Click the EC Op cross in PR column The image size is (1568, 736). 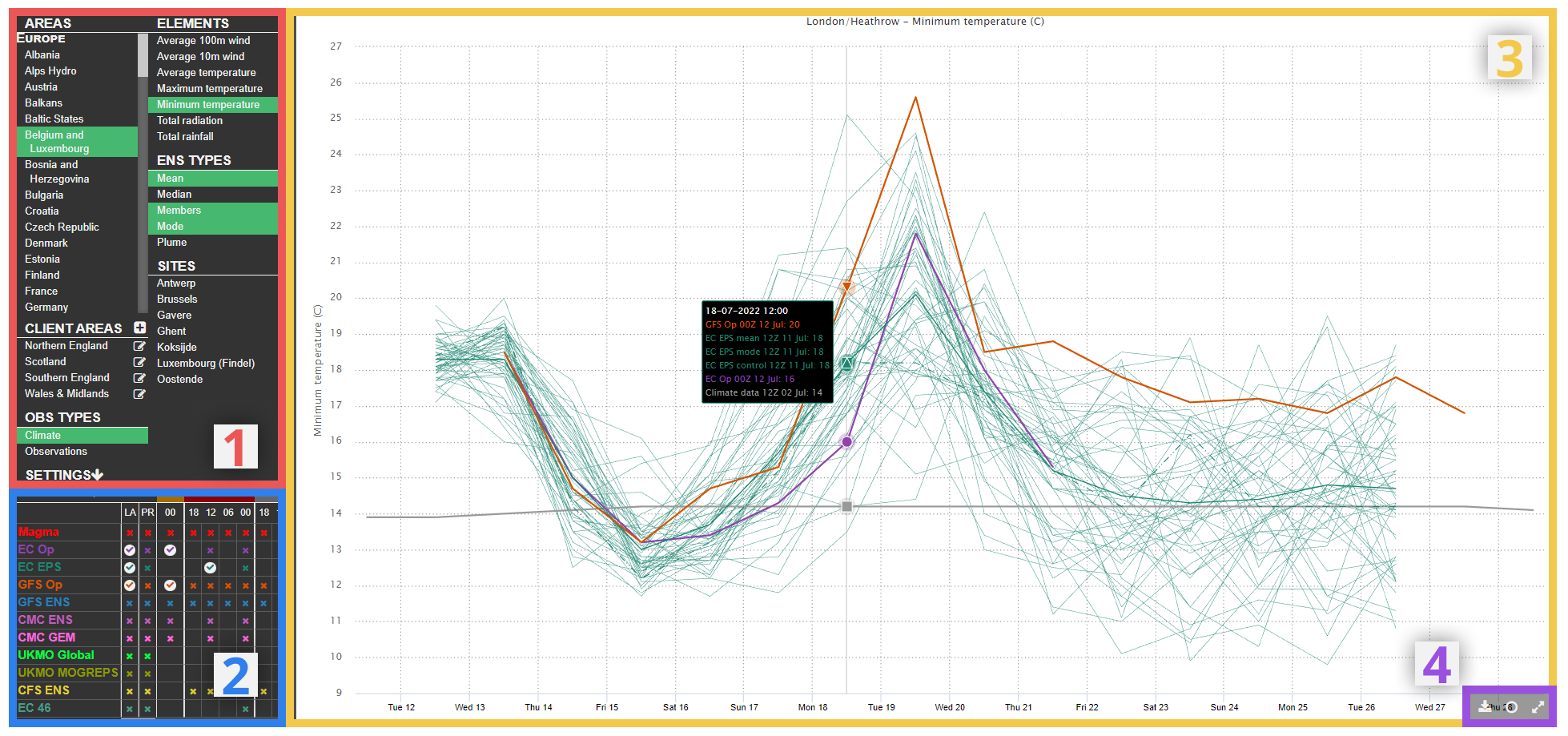(x=147, y=550)
